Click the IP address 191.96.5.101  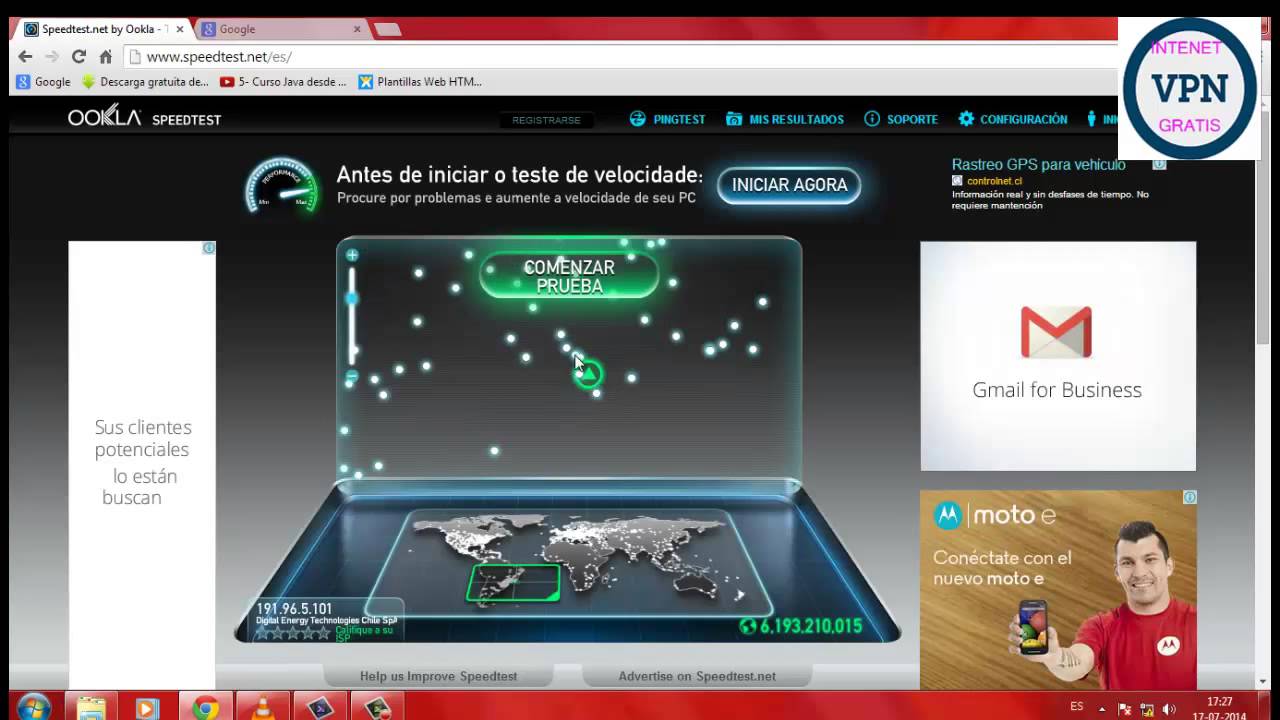click(x=294, y=609)
